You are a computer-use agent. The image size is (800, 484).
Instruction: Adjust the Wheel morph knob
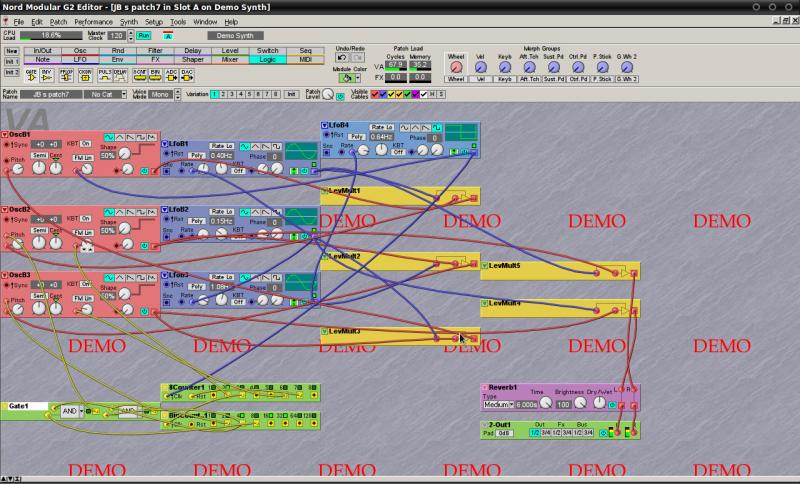click(x=456, y=67)
